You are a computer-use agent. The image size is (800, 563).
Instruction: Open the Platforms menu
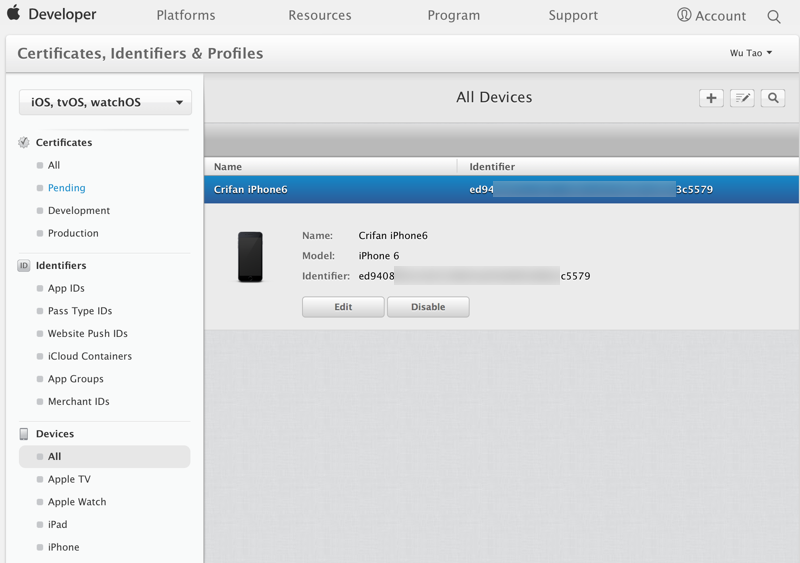pyautogui.click(x=186, y=15)
